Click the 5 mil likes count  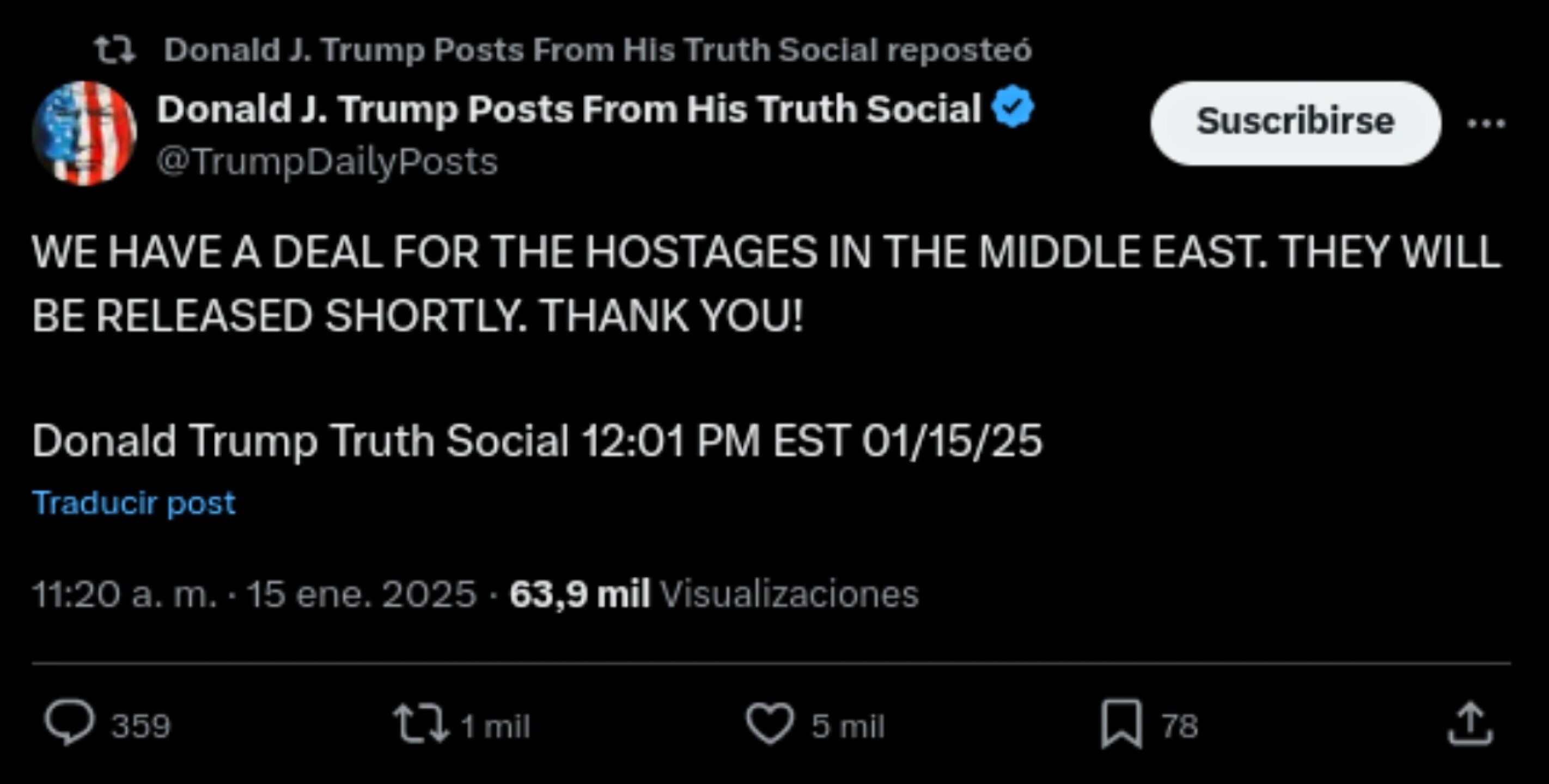[848, 726]
